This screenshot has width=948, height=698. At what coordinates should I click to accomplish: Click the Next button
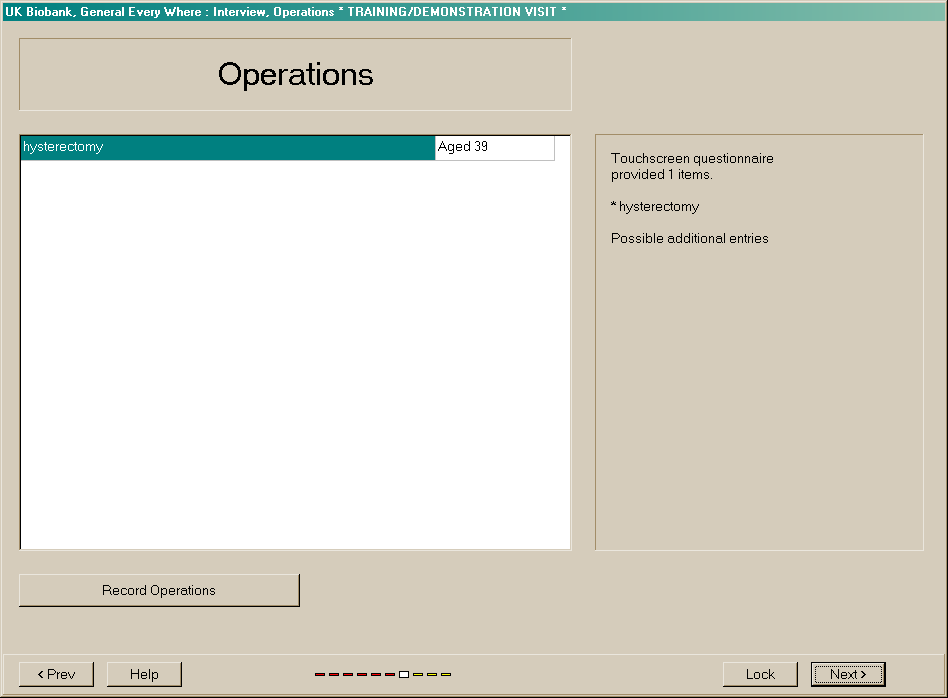tap(848, 674)
